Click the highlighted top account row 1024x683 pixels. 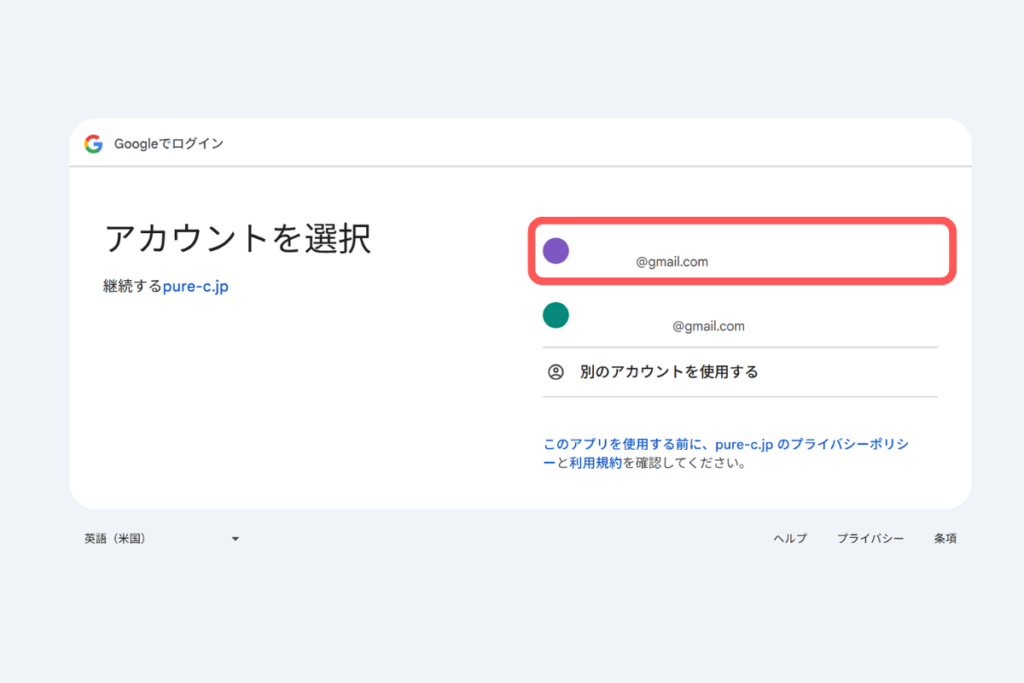[742, 250]
